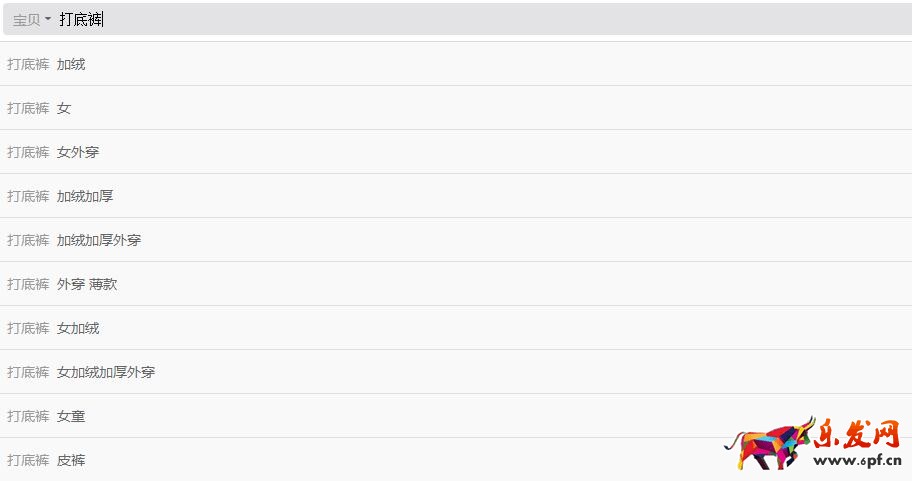The image size is (912, 481).
Task: Pick suggestion 打底裤 加绒加厚
Action: 456,196
